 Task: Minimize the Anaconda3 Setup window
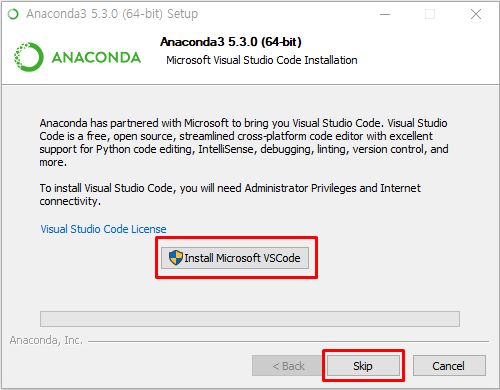pos(385,14)
